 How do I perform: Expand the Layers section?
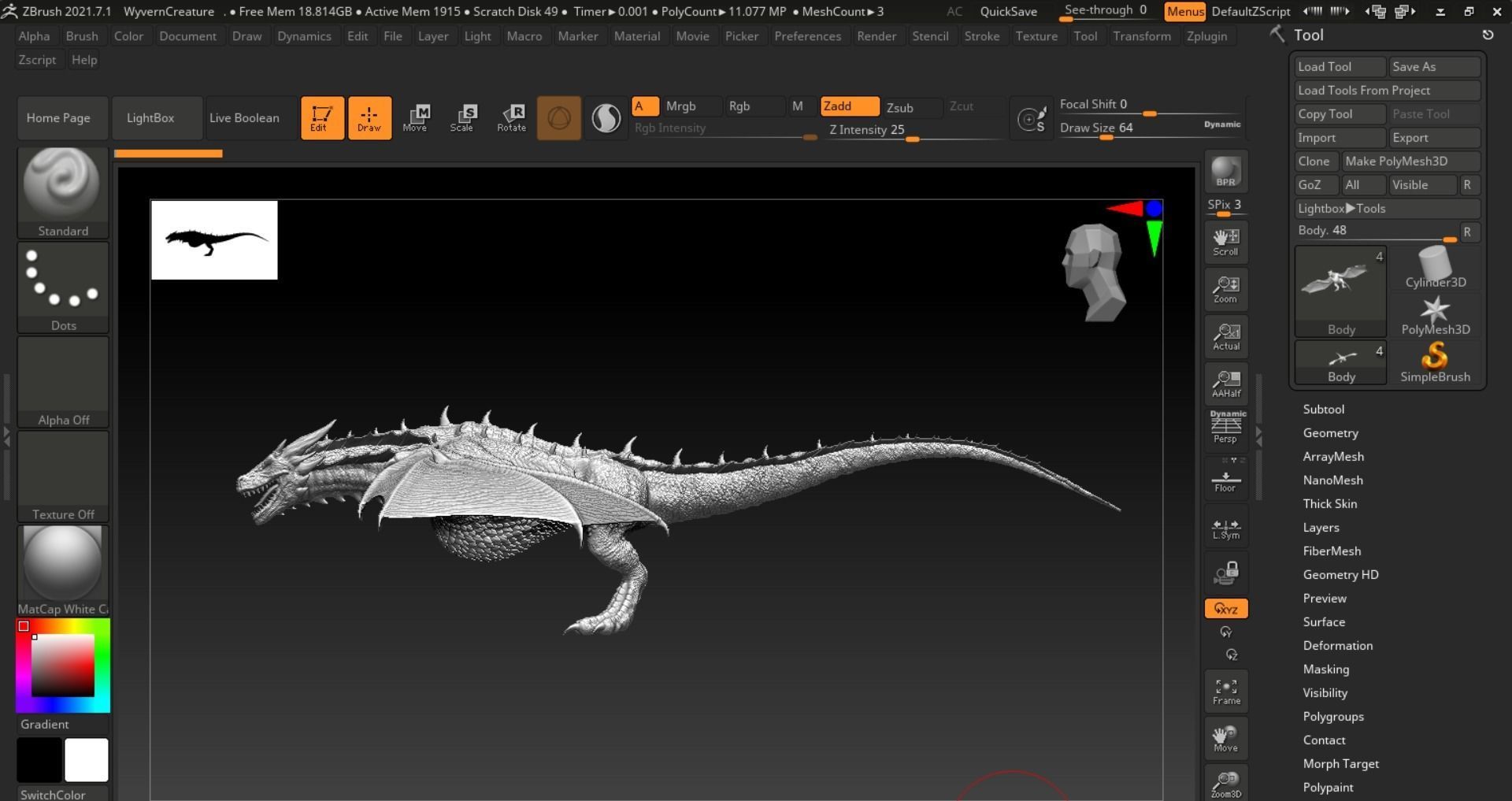pyautogui.click(x=1321, y=528)
